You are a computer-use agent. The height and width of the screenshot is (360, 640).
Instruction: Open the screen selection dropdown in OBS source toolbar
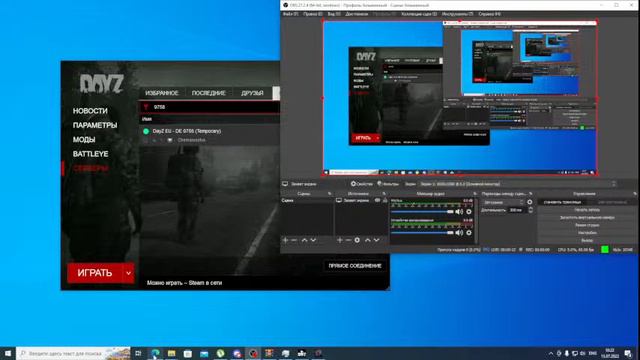[x=517, y=184]
